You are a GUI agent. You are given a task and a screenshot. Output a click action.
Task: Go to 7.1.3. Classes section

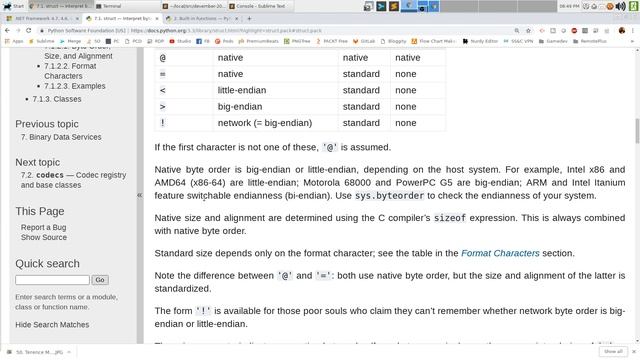57,99
